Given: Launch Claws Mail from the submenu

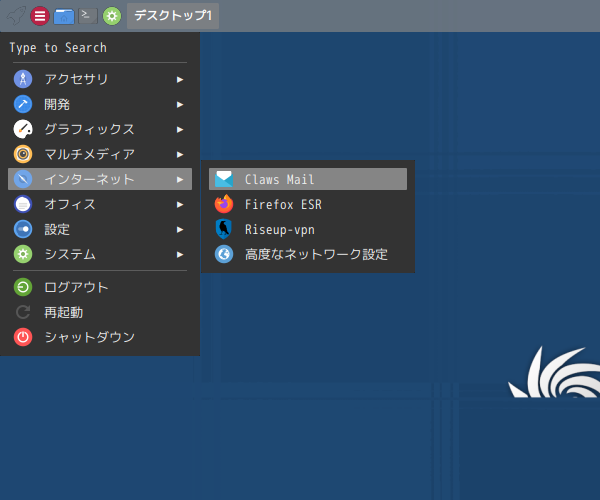Looking at the screenshot, I should [308, 179].
